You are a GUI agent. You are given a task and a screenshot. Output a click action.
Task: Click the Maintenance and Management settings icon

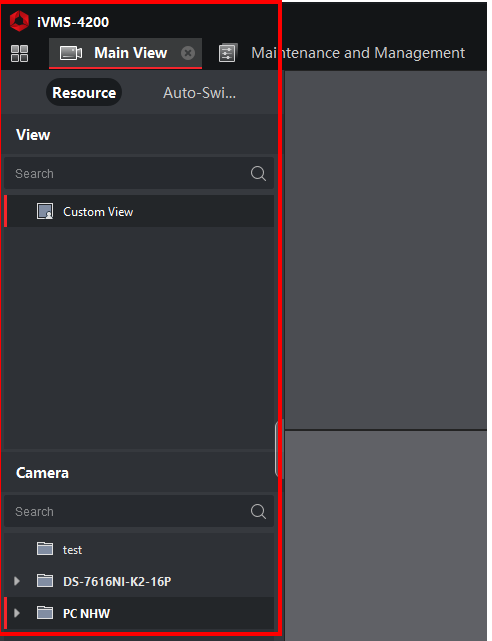[x=228, y=53]
